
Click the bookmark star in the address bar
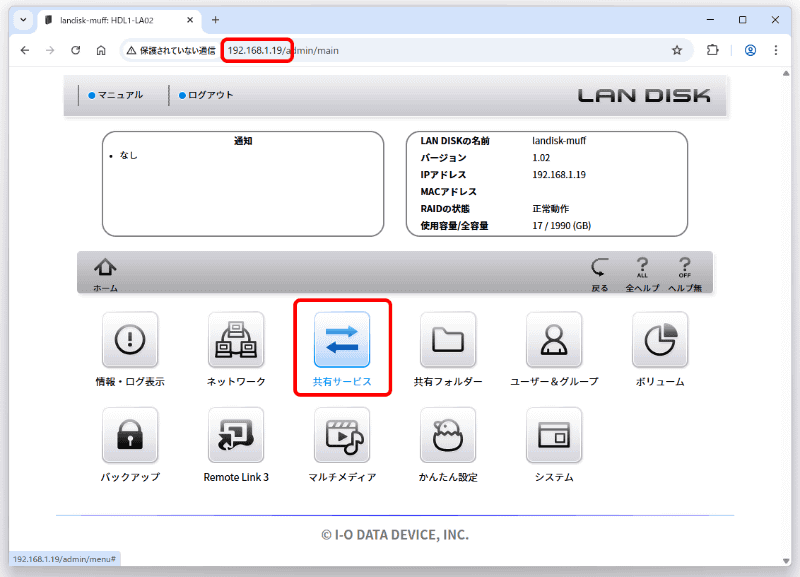678,49
